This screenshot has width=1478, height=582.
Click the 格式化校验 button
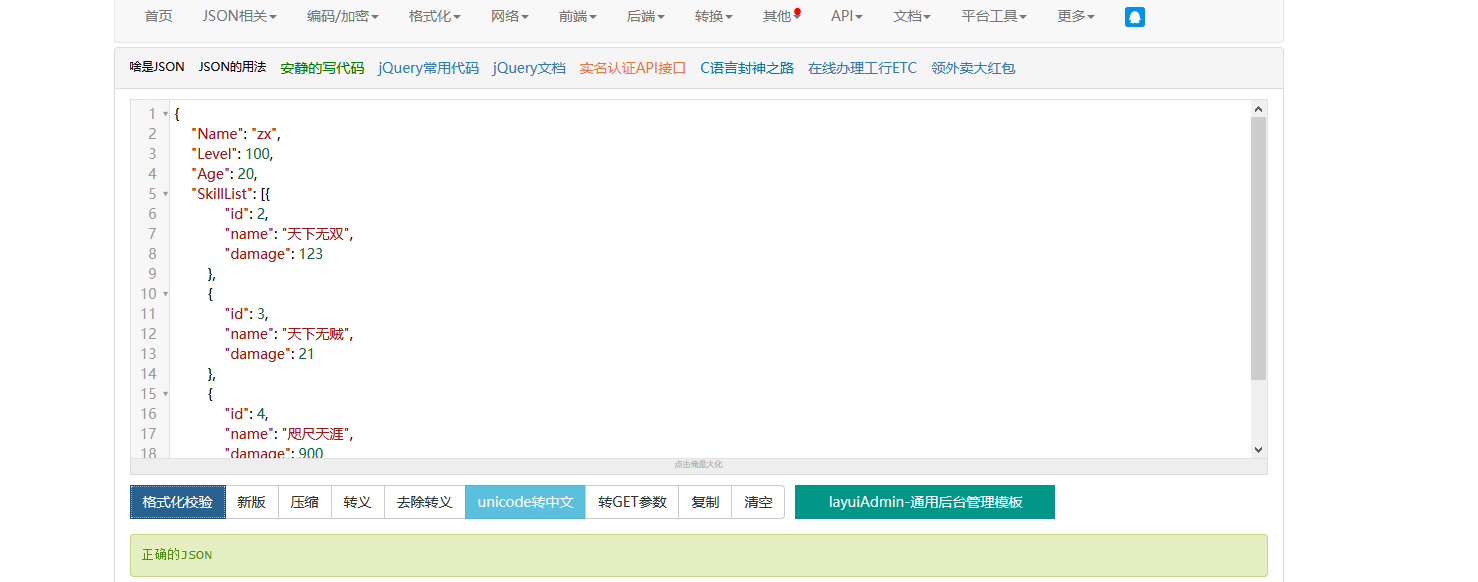tap(178, 502)
